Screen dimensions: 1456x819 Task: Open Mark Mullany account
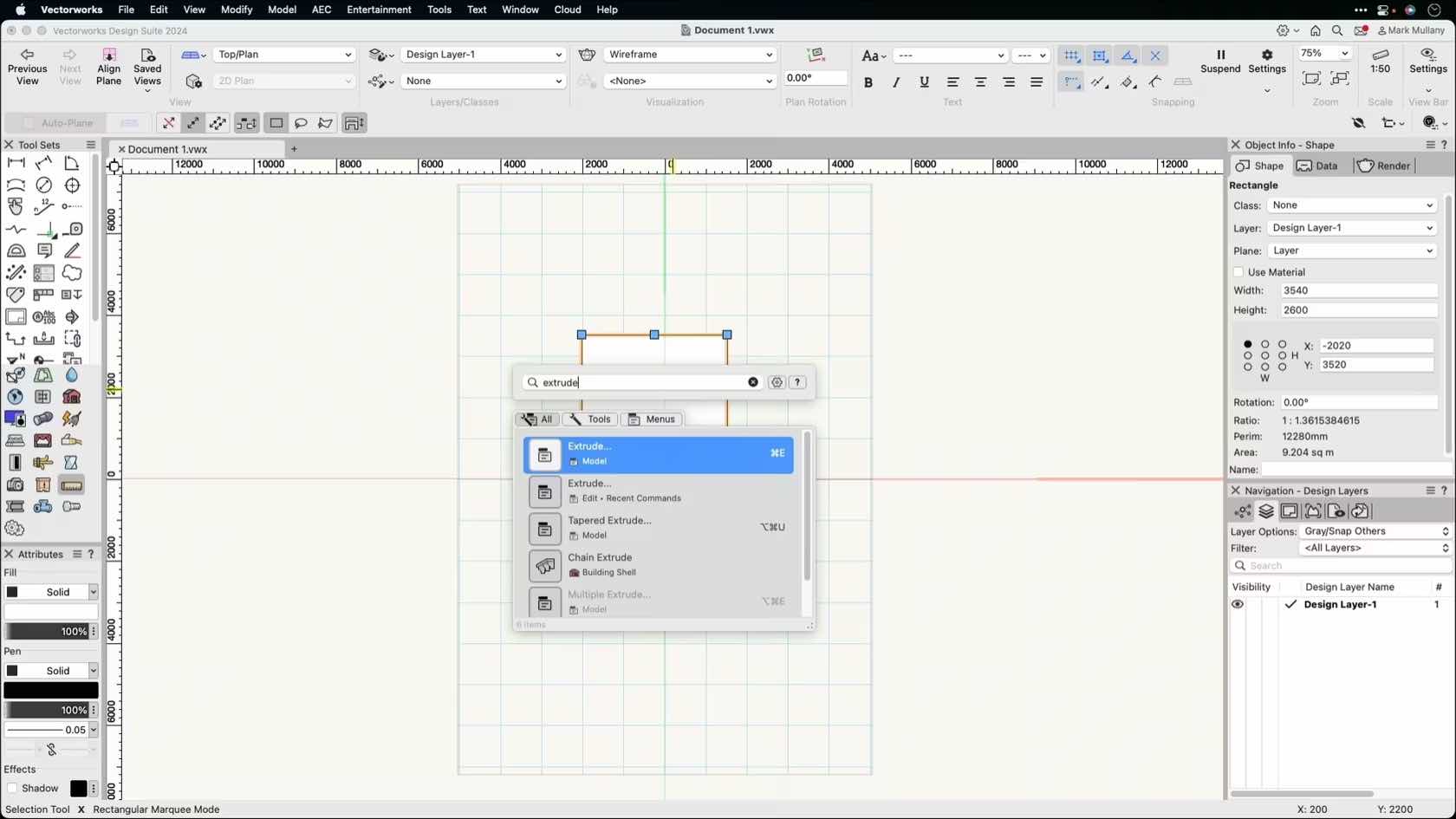coord(1411,30)
